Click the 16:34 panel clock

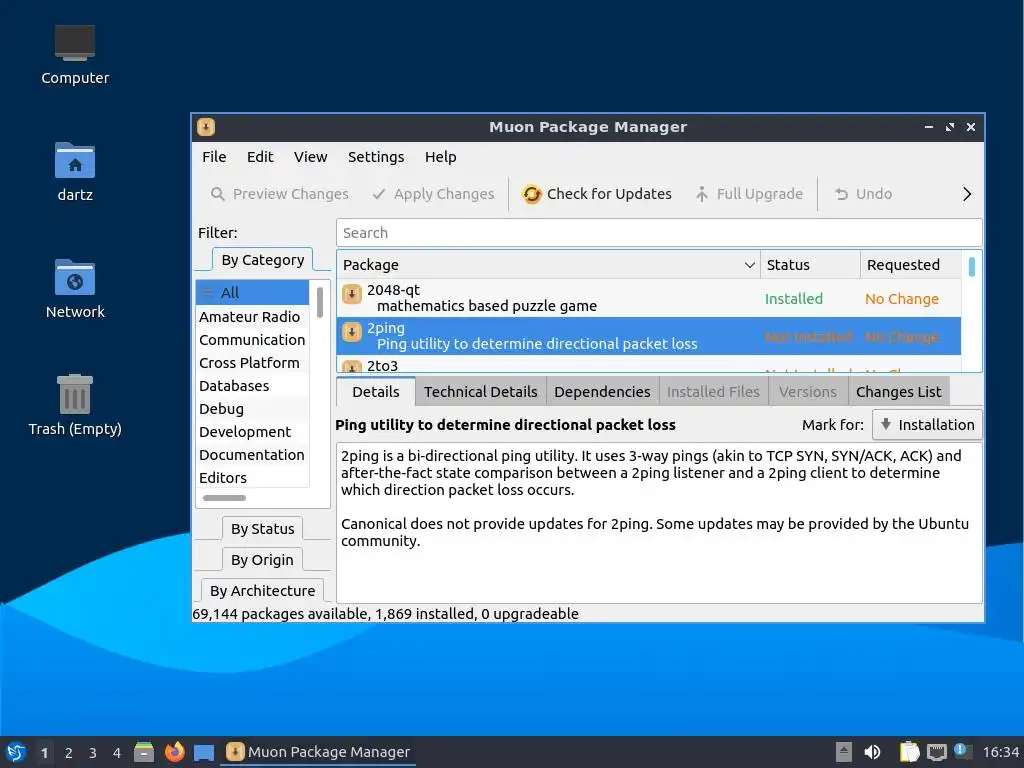coord(1000,752)
